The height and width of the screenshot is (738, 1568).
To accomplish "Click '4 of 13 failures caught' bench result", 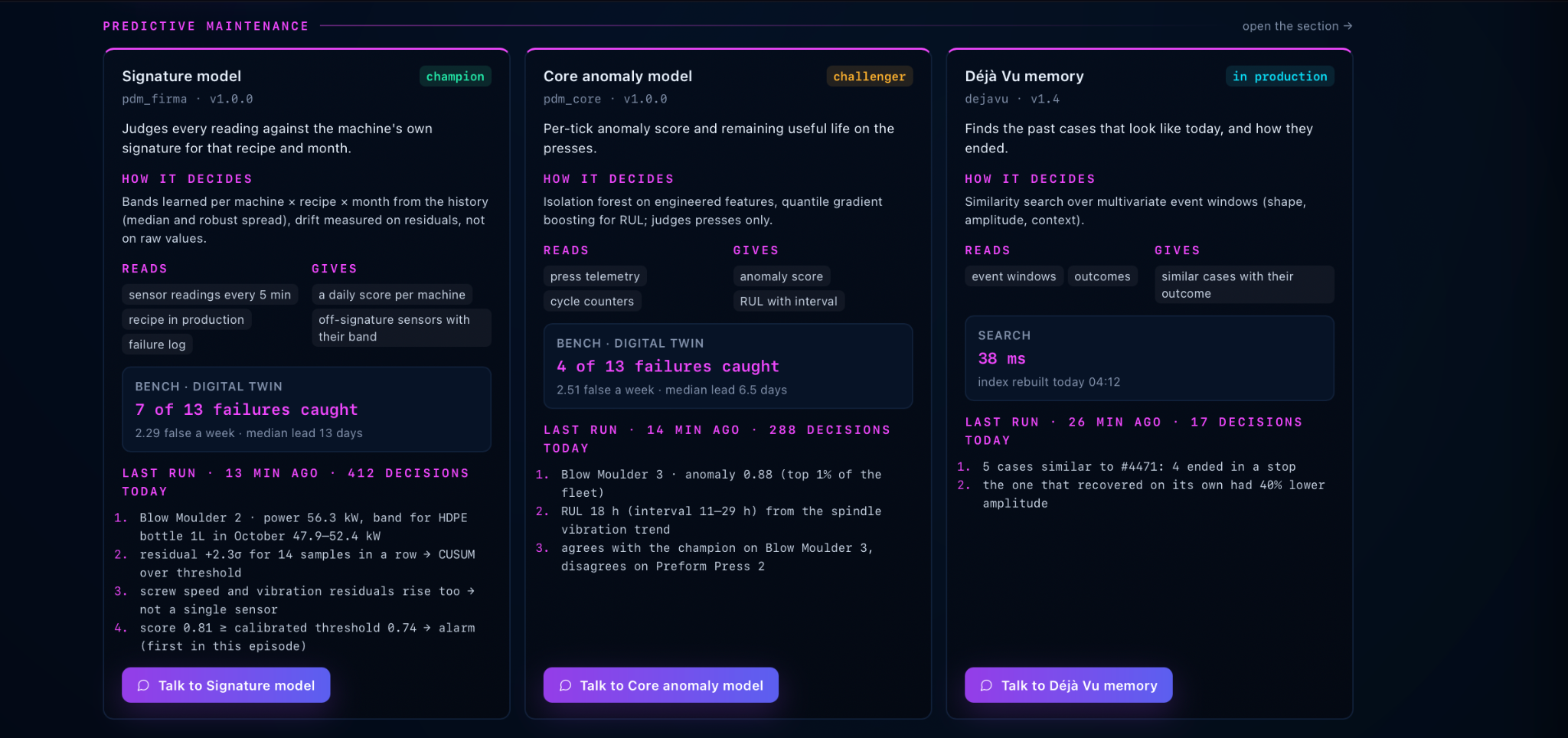I will 668,367.
